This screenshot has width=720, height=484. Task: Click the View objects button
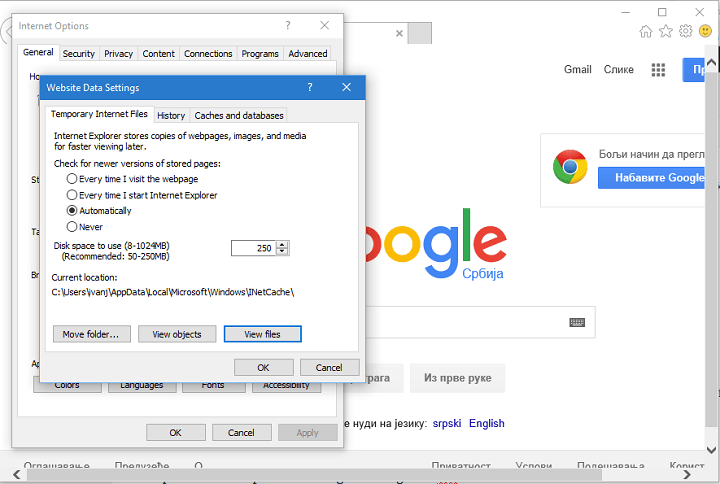pyautogui.click(x=177, y=334)
